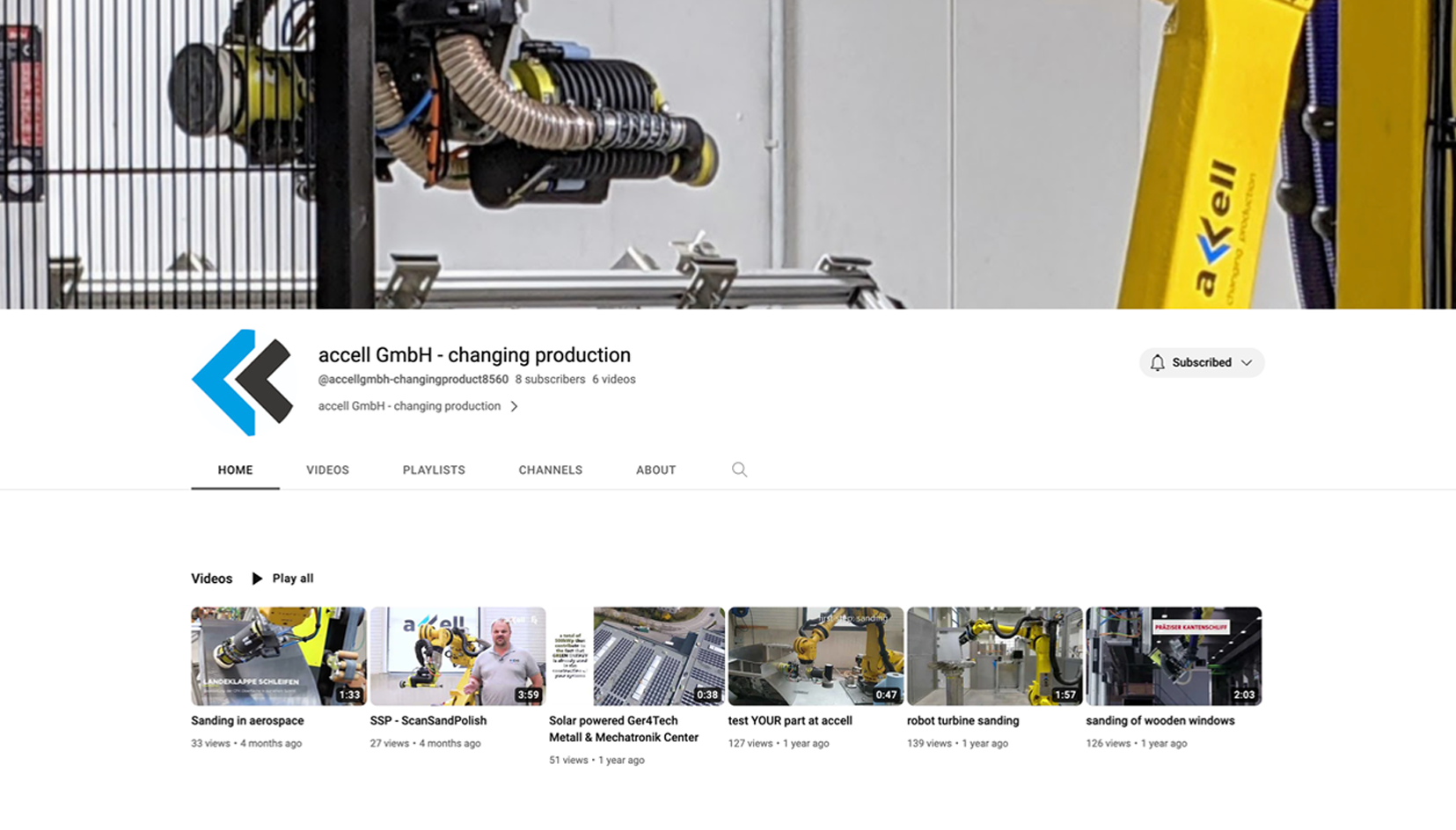Open the Subscribed dropdown chevron

[1247, 362]
